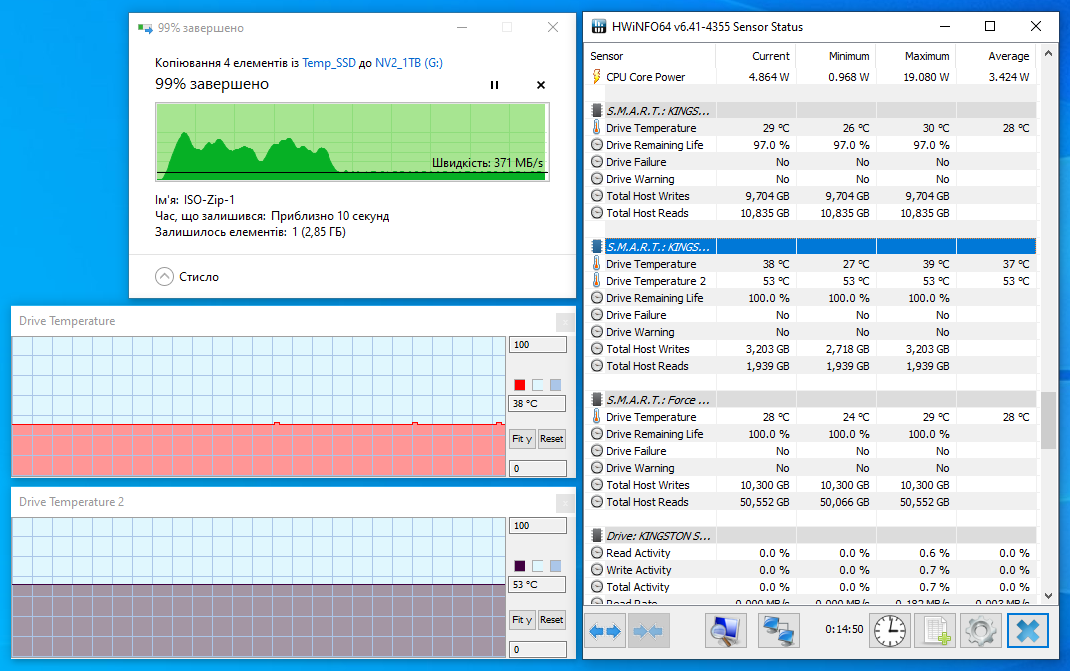Pause the file copy operation
This screenshot has width=1070, height=671.
(494, 85)
